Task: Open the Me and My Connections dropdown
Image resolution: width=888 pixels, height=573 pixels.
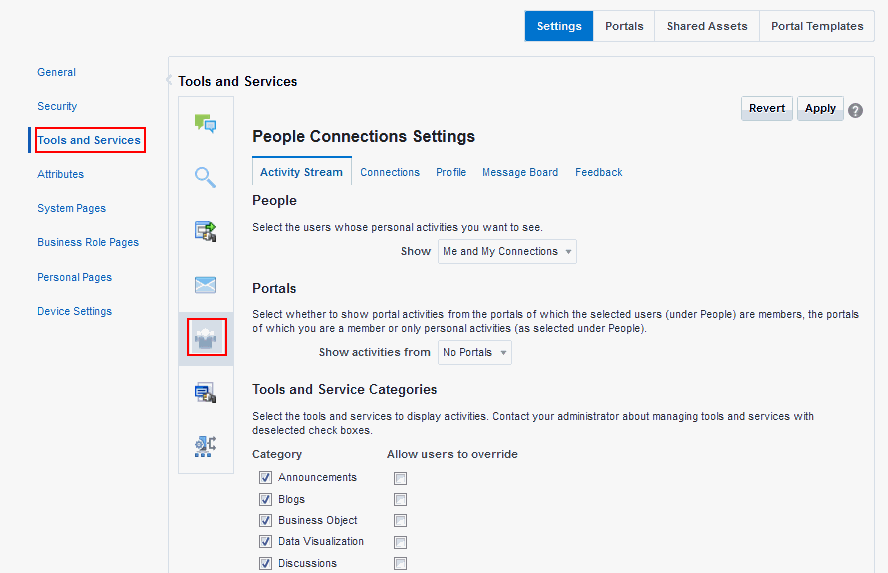Action: 507,251
